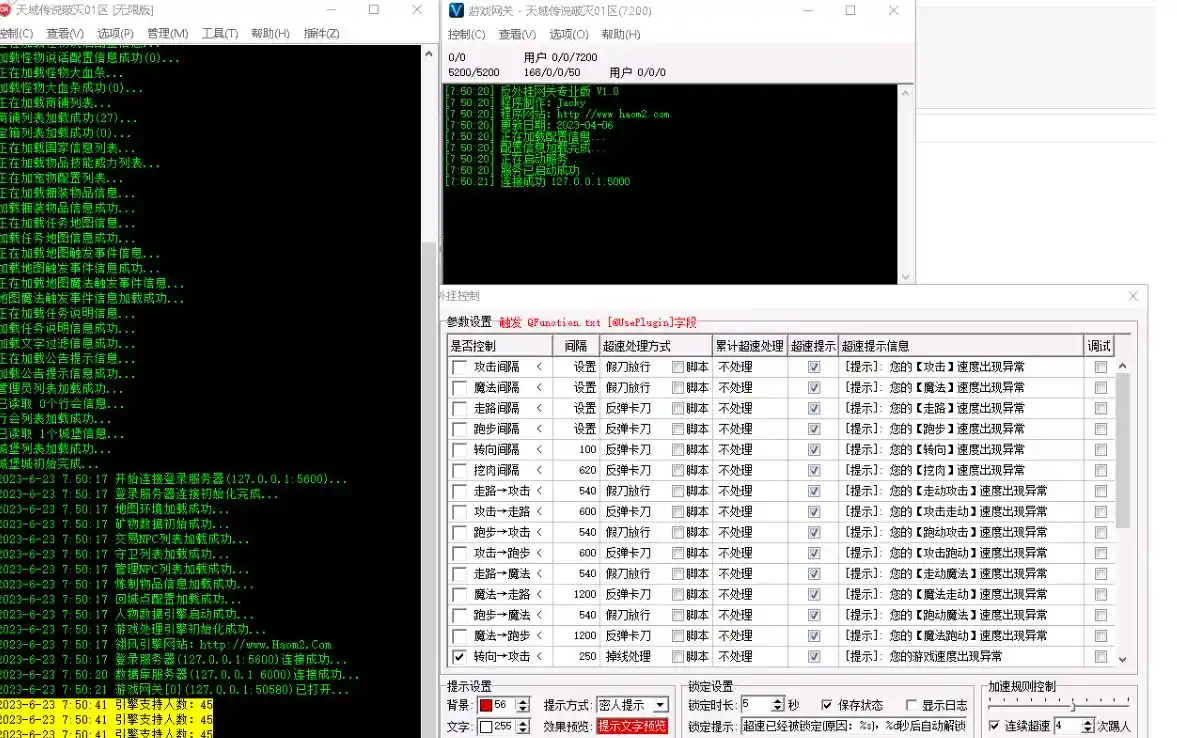Click 设置 interval cell for 攻击间隔
This screenshot has width=1177, height=738.
(x=585, y=367)
